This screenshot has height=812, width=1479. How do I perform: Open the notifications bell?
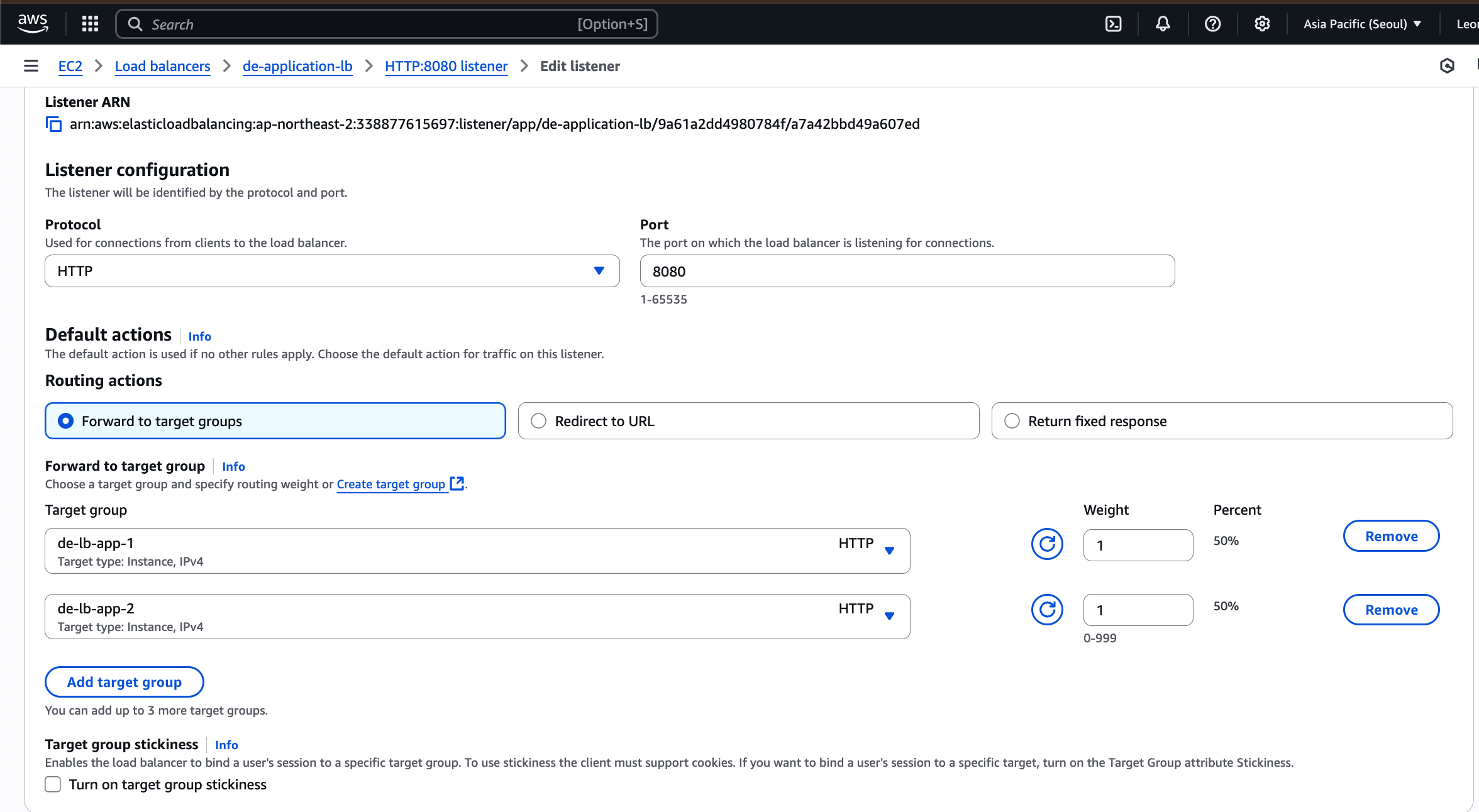[x=1163, y=24]
